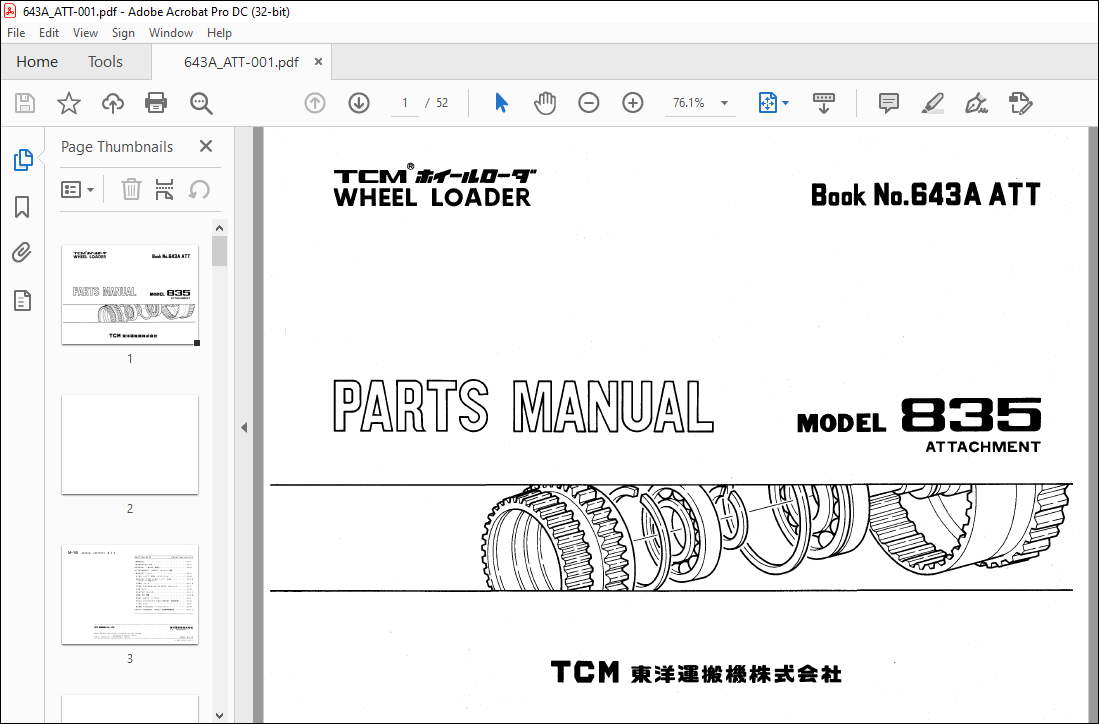The image size is (1099, 724).
Task: Open the Fill and Sign tool
Action: [x=976, y=103]
